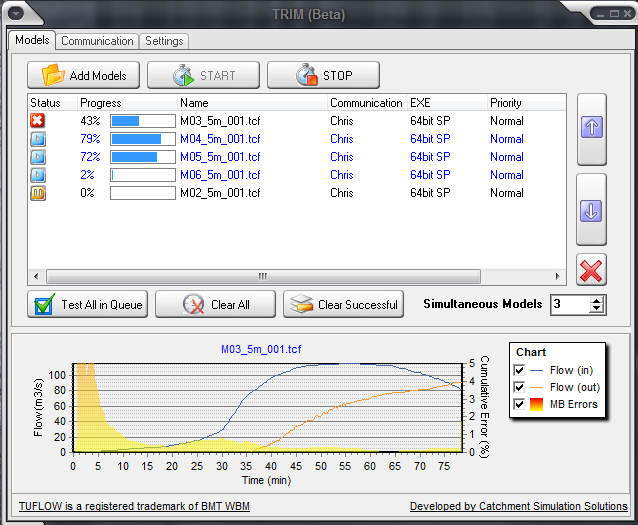The height and width of the screenshot is (525, 638).
Task: Toggle the Flow (out) chart checkbox
Action: [x=519, y=388]
